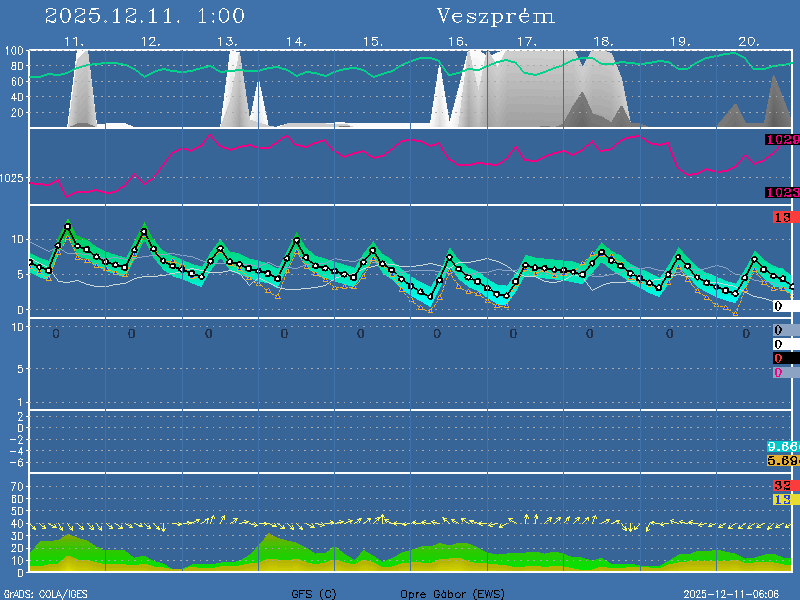This screenshot has height=600, width=800.
Task: Click the red 13 temperature maximum badge
Action: click(782, 218)
